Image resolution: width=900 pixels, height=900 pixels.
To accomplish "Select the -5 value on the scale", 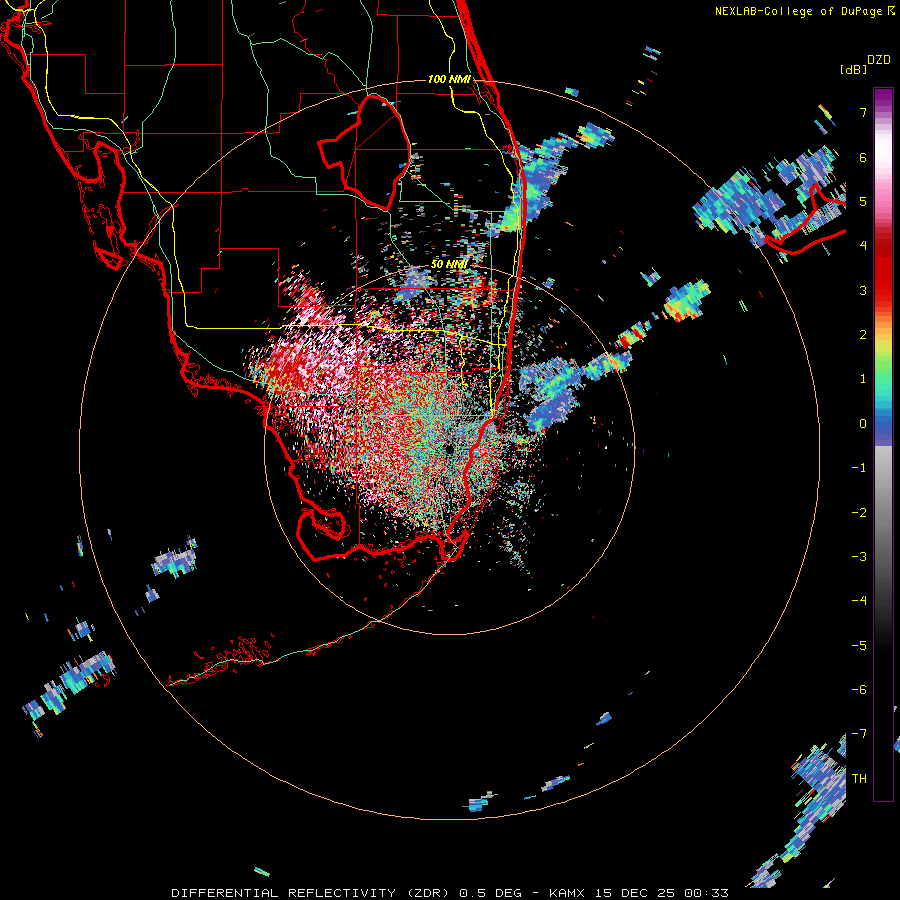I will click(859, 645).
